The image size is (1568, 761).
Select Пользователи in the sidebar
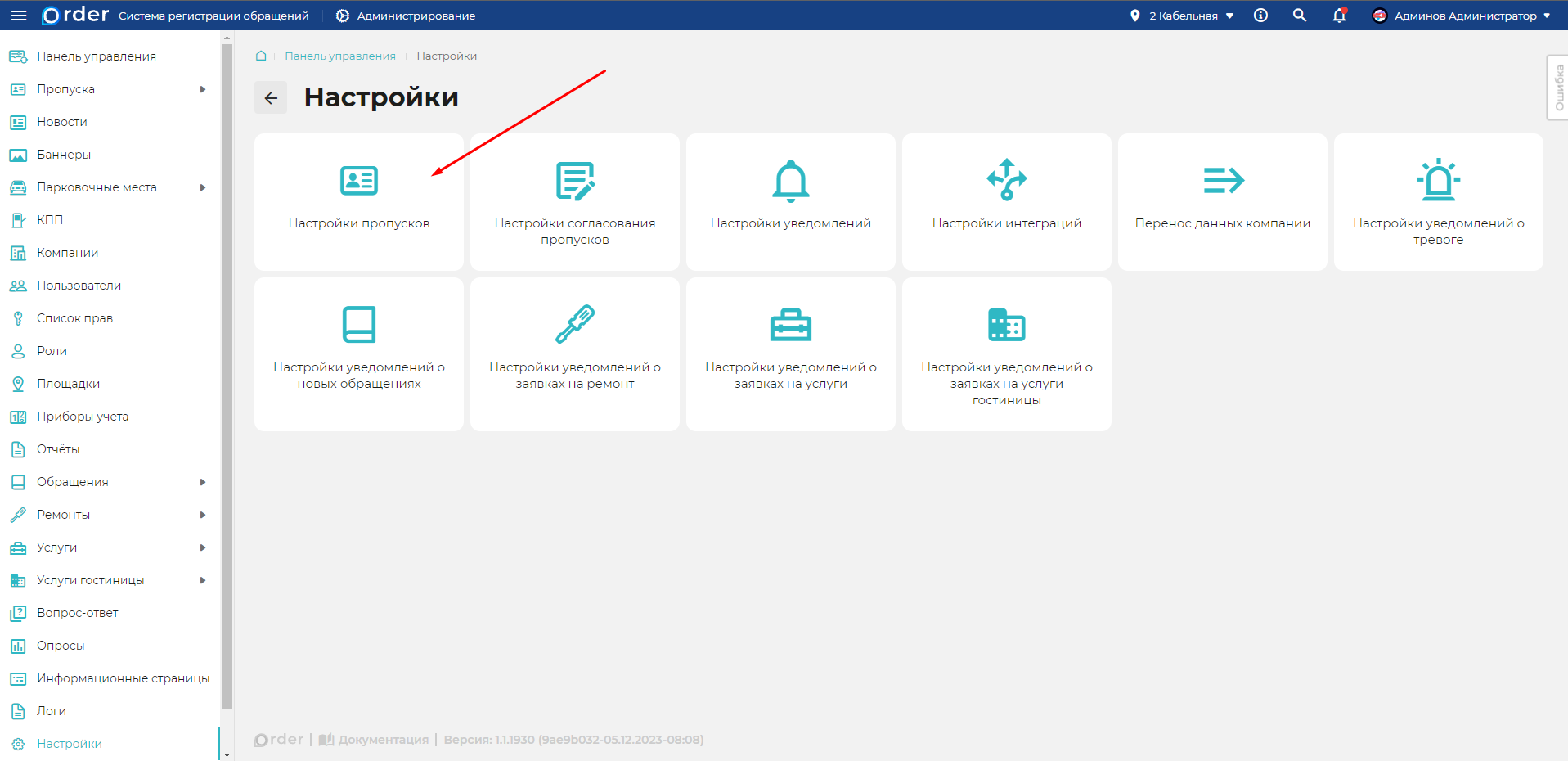pos(79,286)
